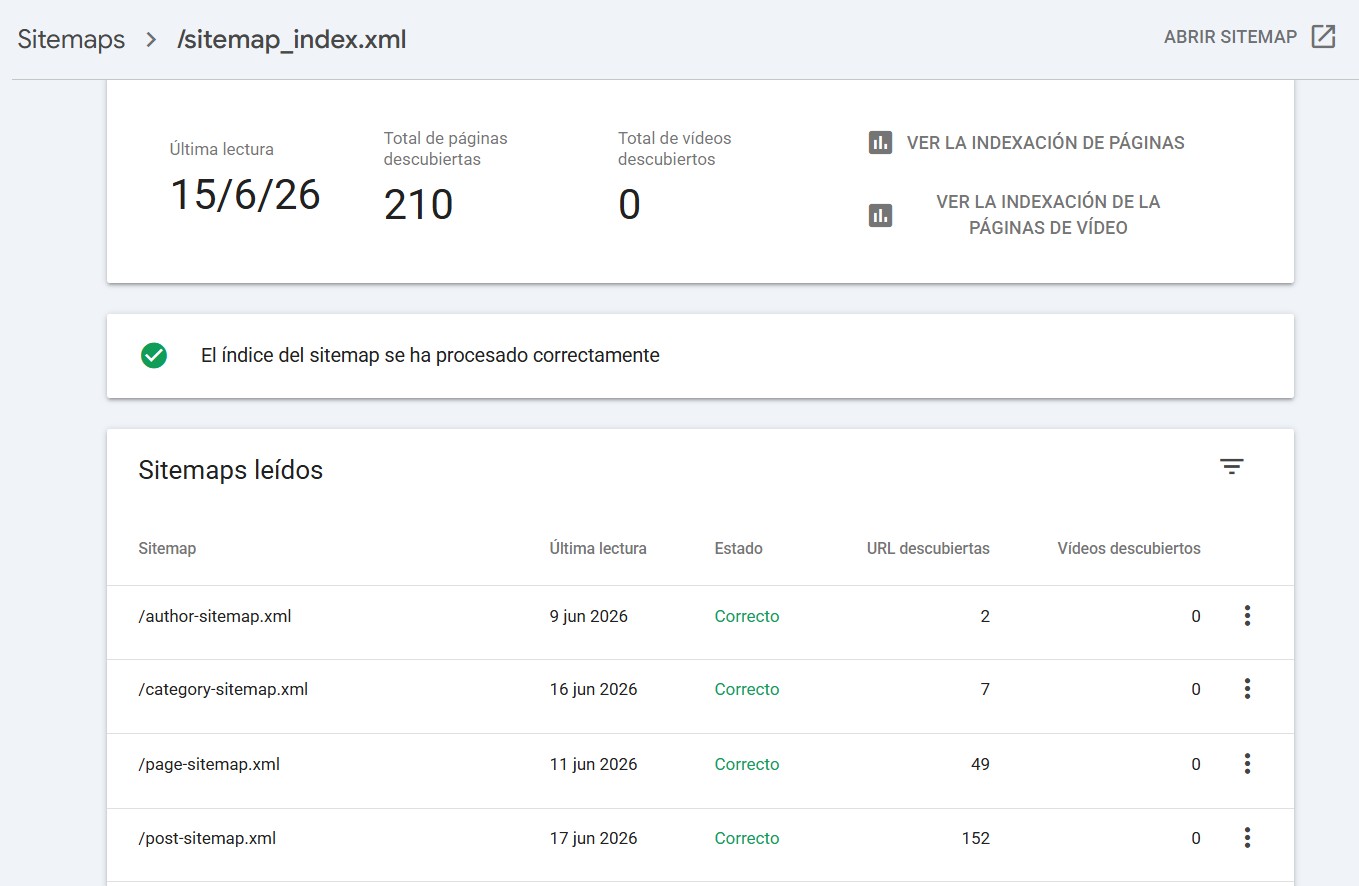Click the 9 jun 2026 date cell
Image resolution: width=1359 pixels, height=886 pixels.
(x=589, y=616)
